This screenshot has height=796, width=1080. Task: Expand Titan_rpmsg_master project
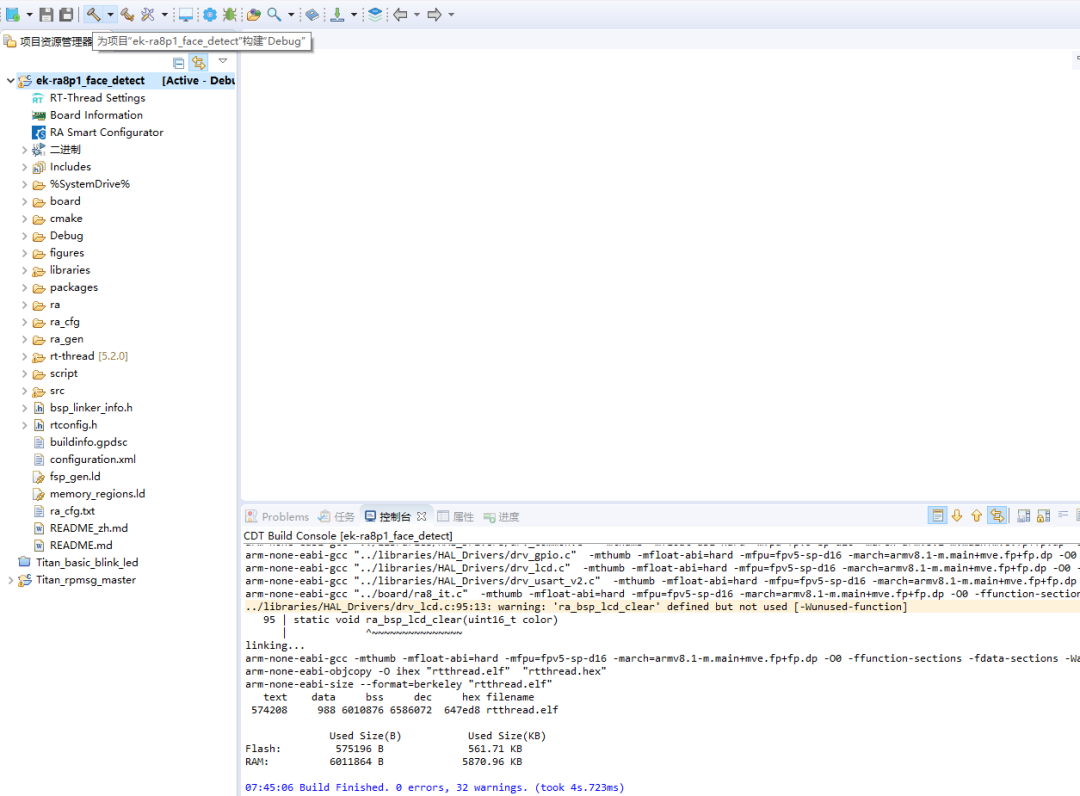click(10, 580)
